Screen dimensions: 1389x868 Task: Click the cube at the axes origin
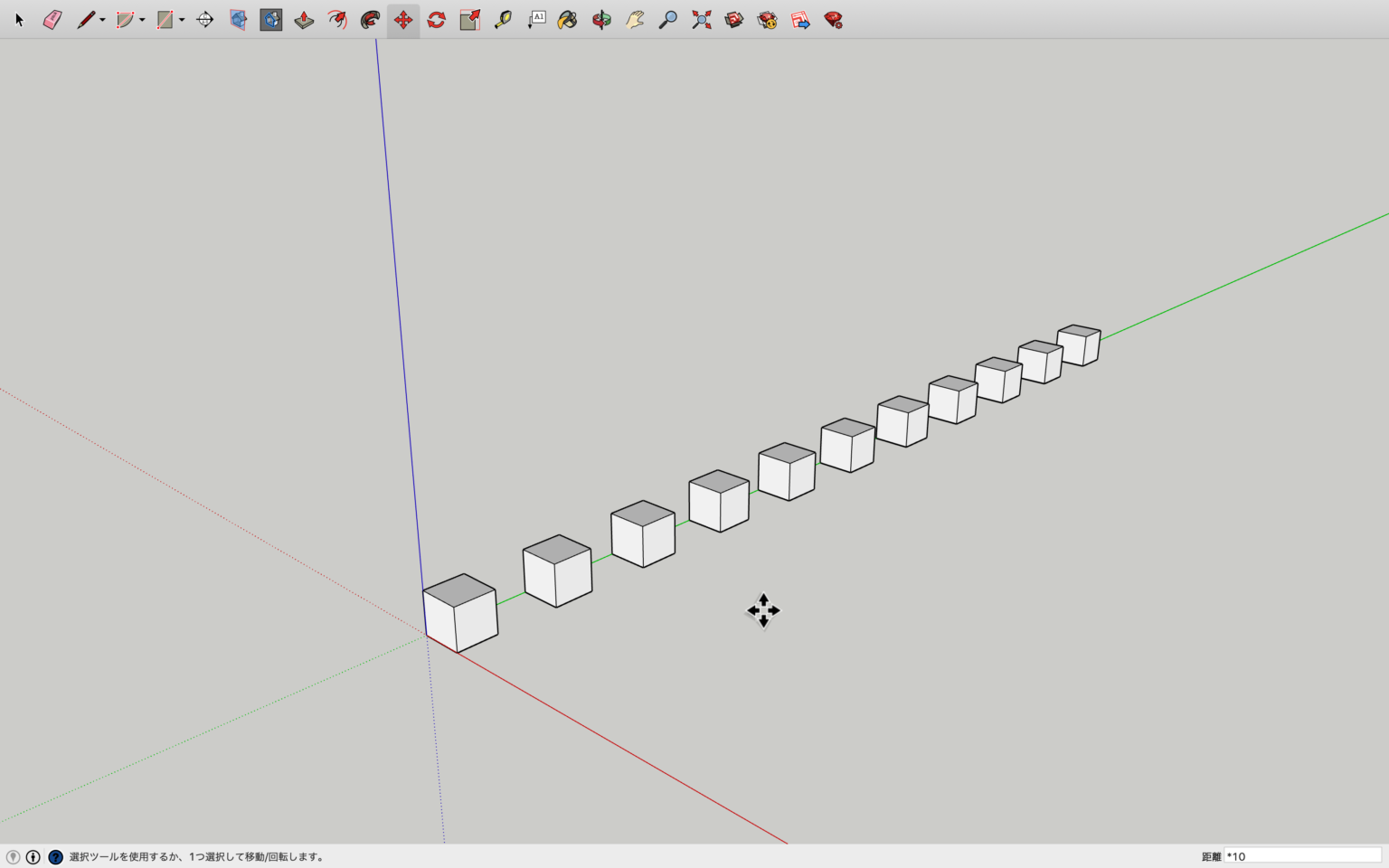(460, 615)
